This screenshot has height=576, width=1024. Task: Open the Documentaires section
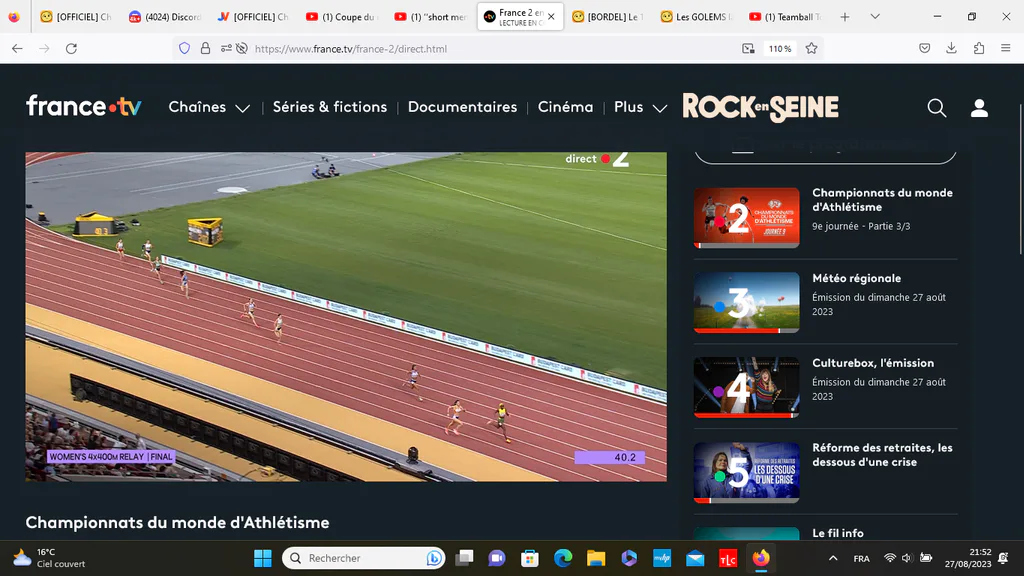462,107
